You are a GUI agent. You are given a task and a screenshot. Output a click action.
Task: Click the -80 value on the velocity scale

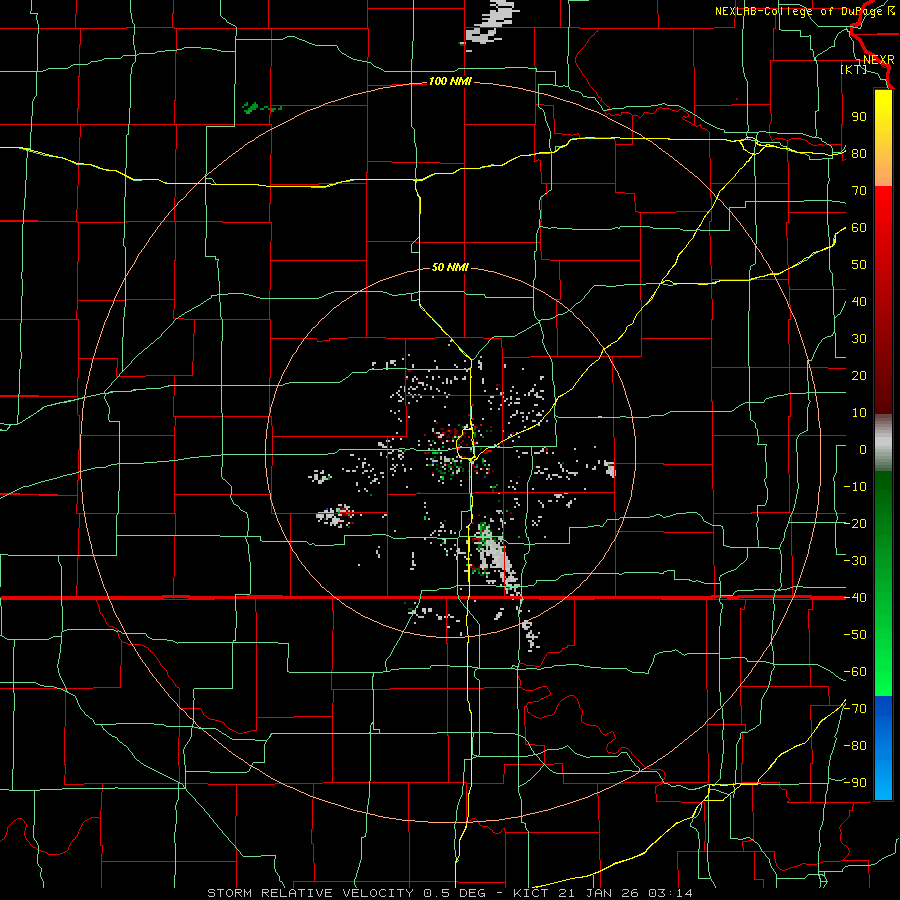[855, 746]
